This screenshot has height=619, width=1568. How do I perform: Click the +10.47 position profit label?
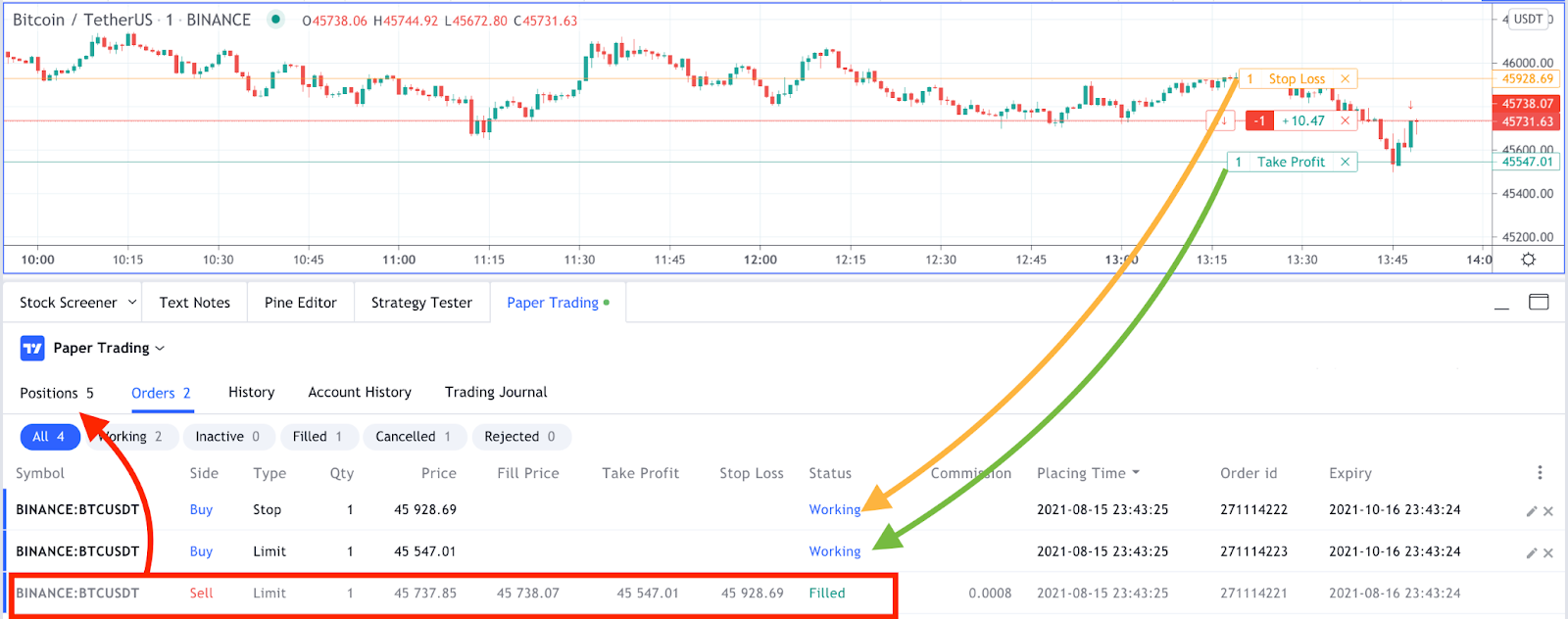(1302, 121)
